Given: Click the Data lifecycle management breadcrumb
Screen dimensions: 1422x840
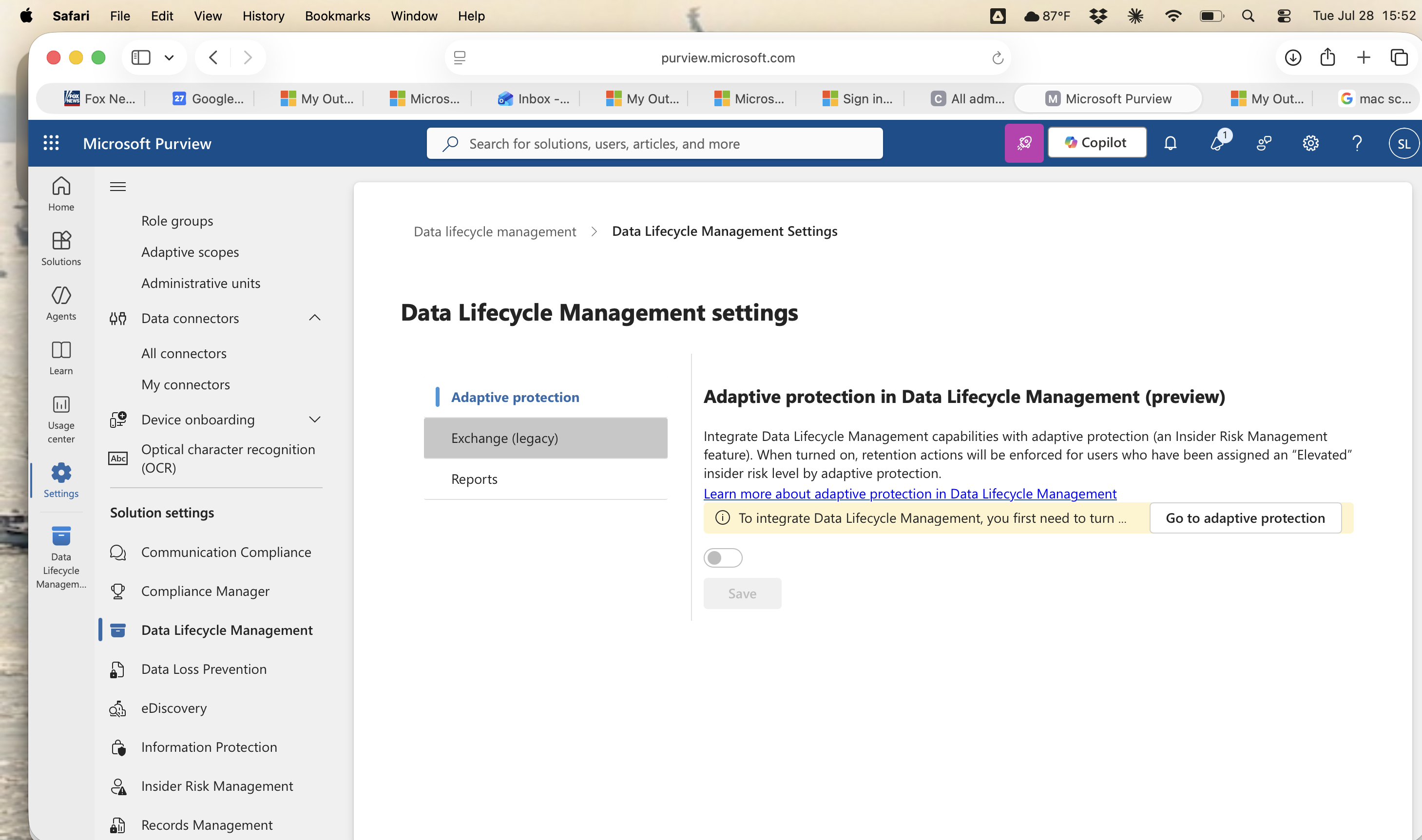Looking at the screenshot, I should pyautogui.click(x=495, y=231).
